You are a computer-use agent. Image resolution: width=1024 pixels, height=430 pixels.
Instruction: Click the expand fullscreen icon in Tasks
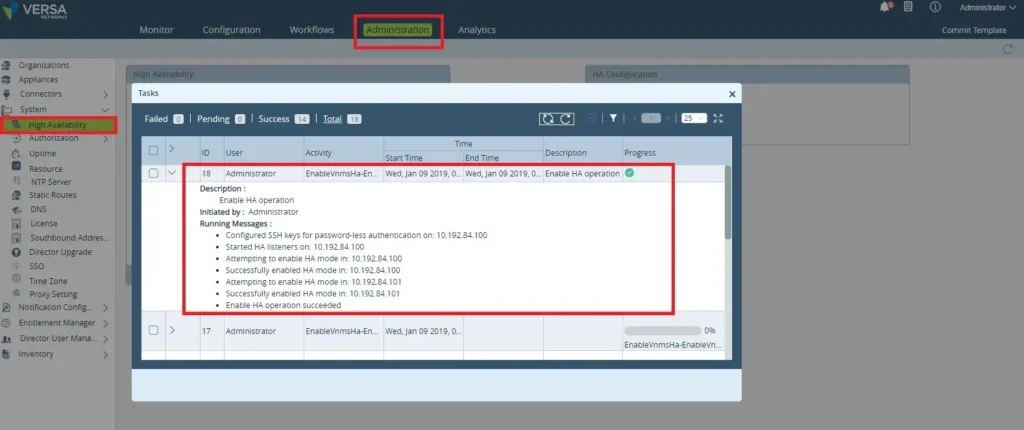click(717, 118)
